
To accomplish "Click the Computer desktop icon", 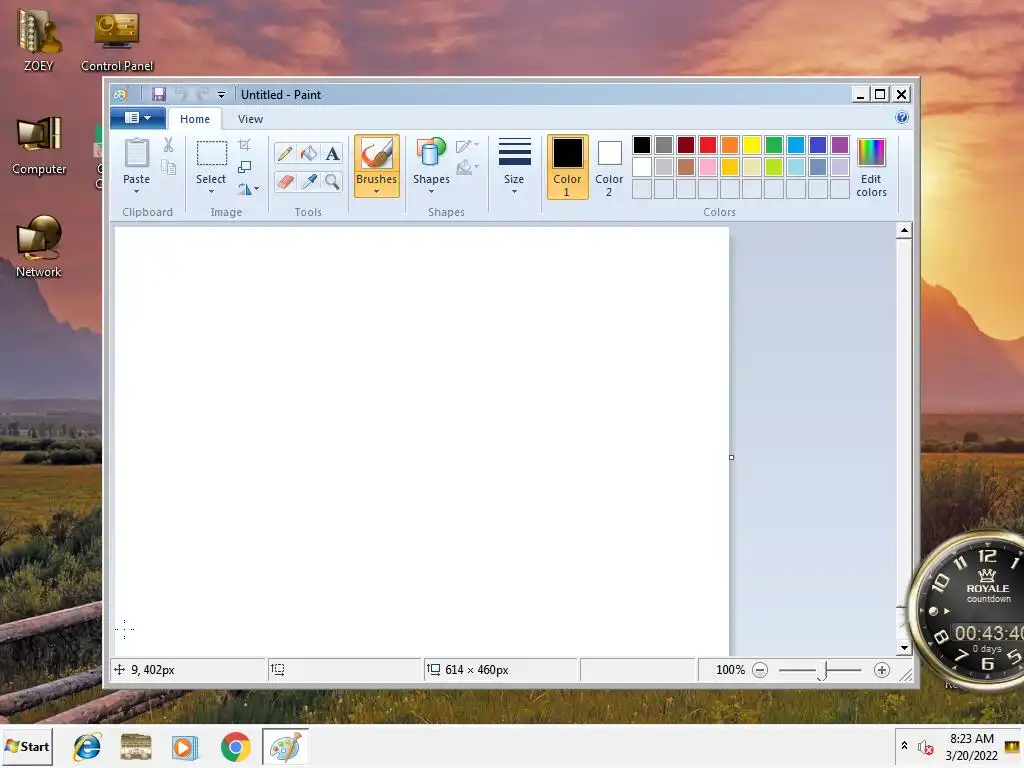I will click(39, 146).
